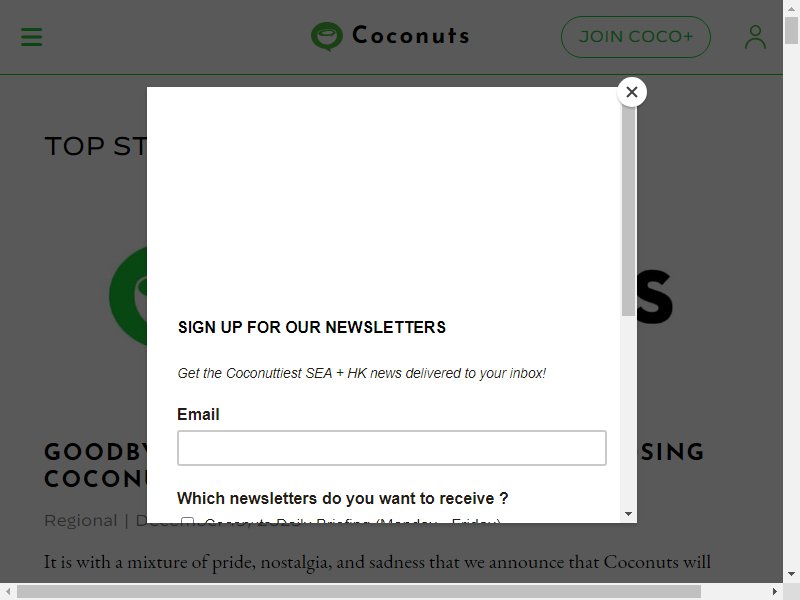Click the TOP STORIES heading
Viewport: 800px width, 600px height.
95,146
